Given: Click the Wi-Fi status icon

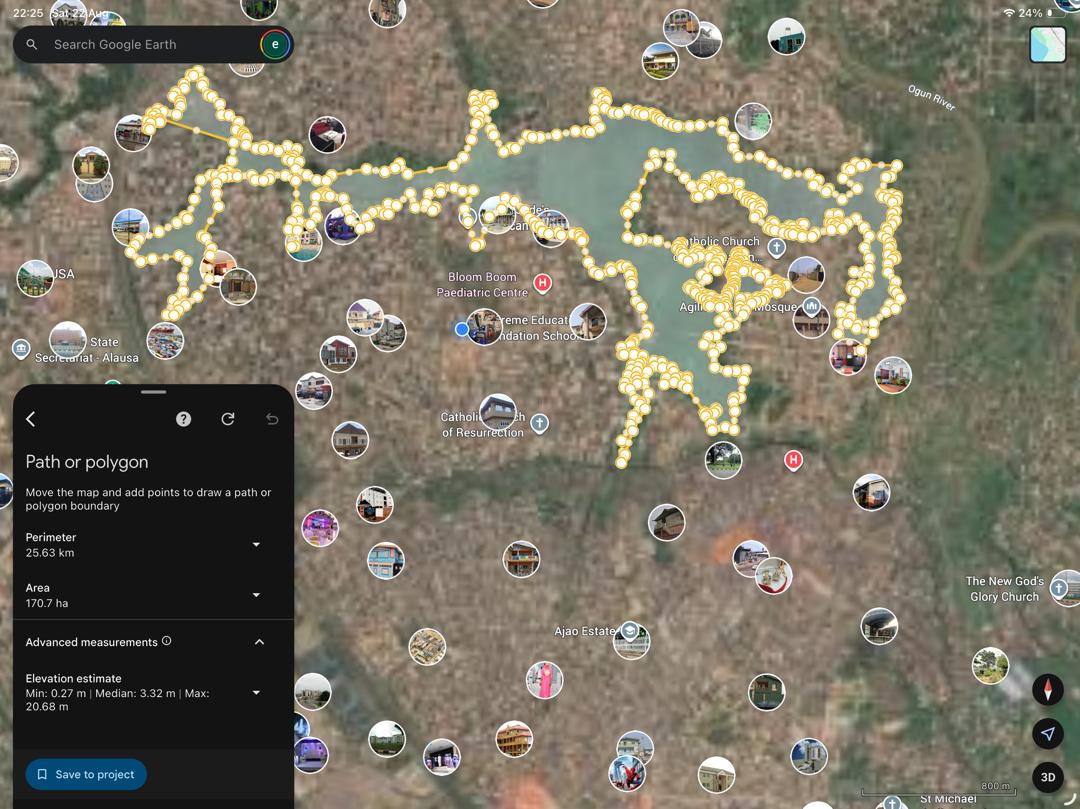Looking at the screenshot, I should tap(1009, 12).
